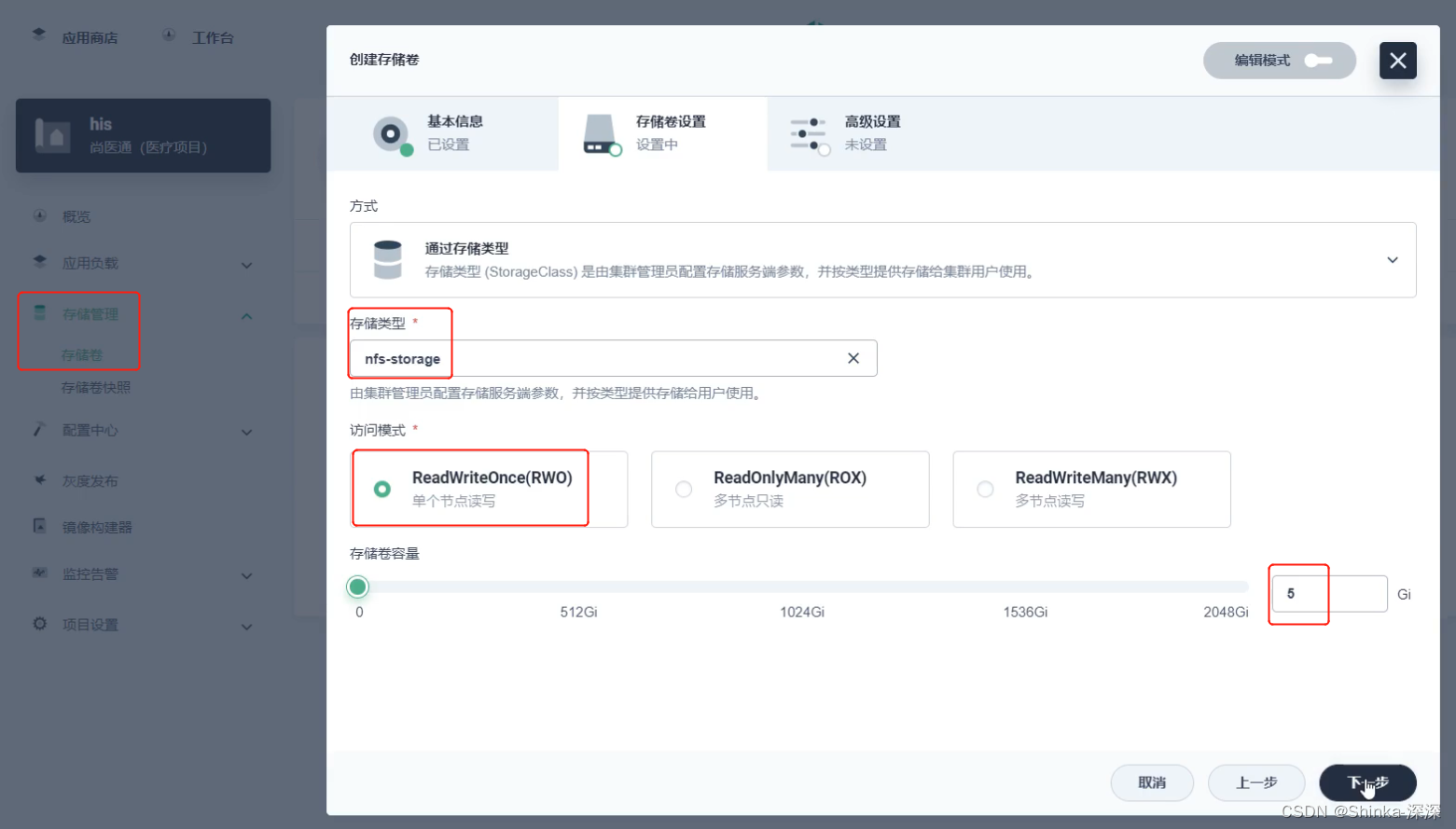Click the 取消 cancel button

(1152, 782)
